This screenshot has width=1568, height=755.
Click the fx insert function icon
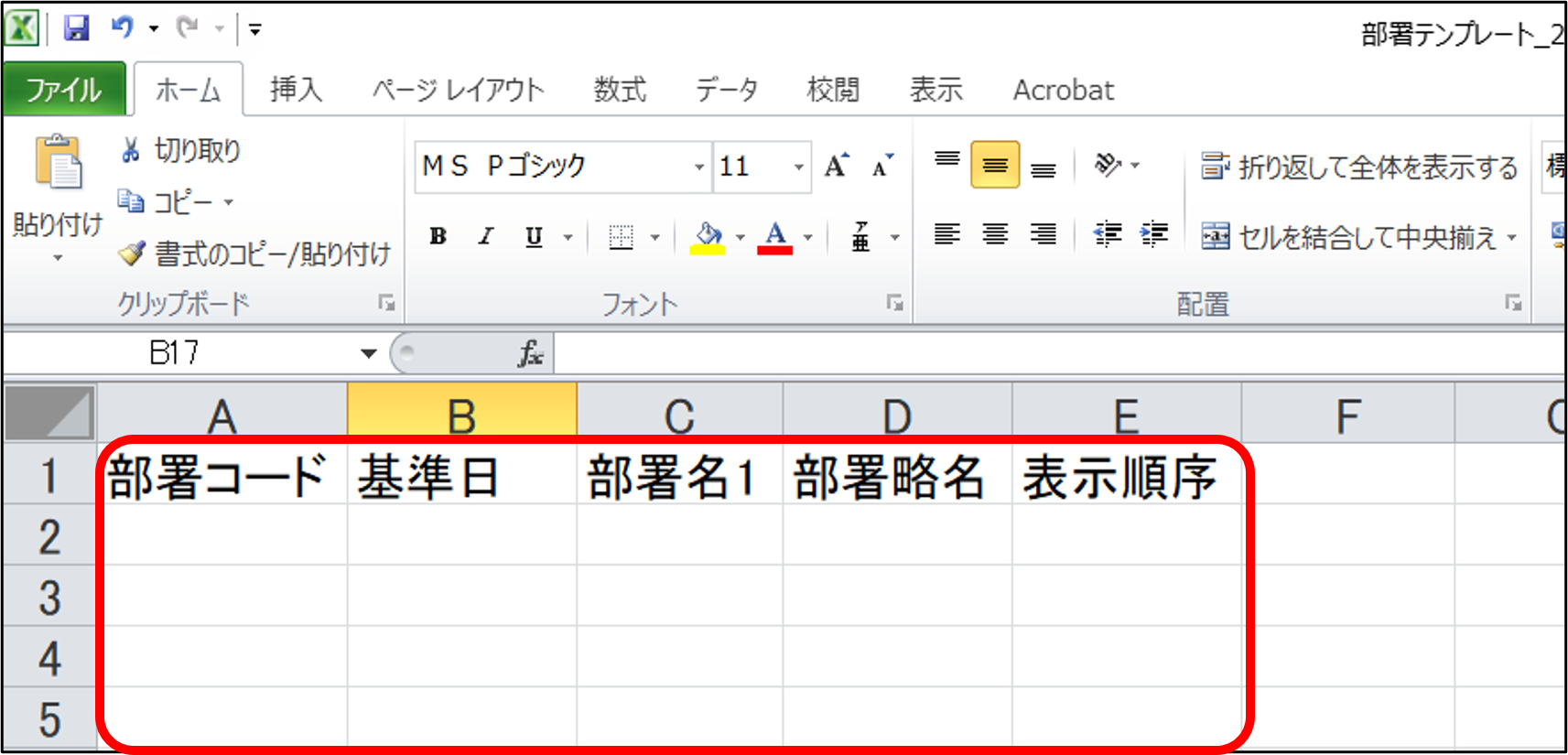531,353
